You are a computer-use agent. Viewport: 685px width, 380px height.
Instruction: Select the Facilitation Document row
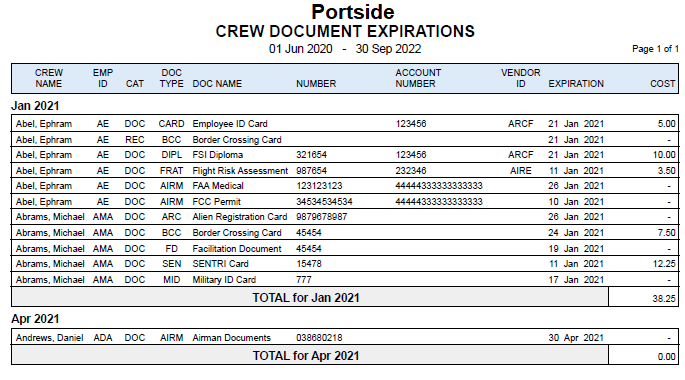coord(345,249)
